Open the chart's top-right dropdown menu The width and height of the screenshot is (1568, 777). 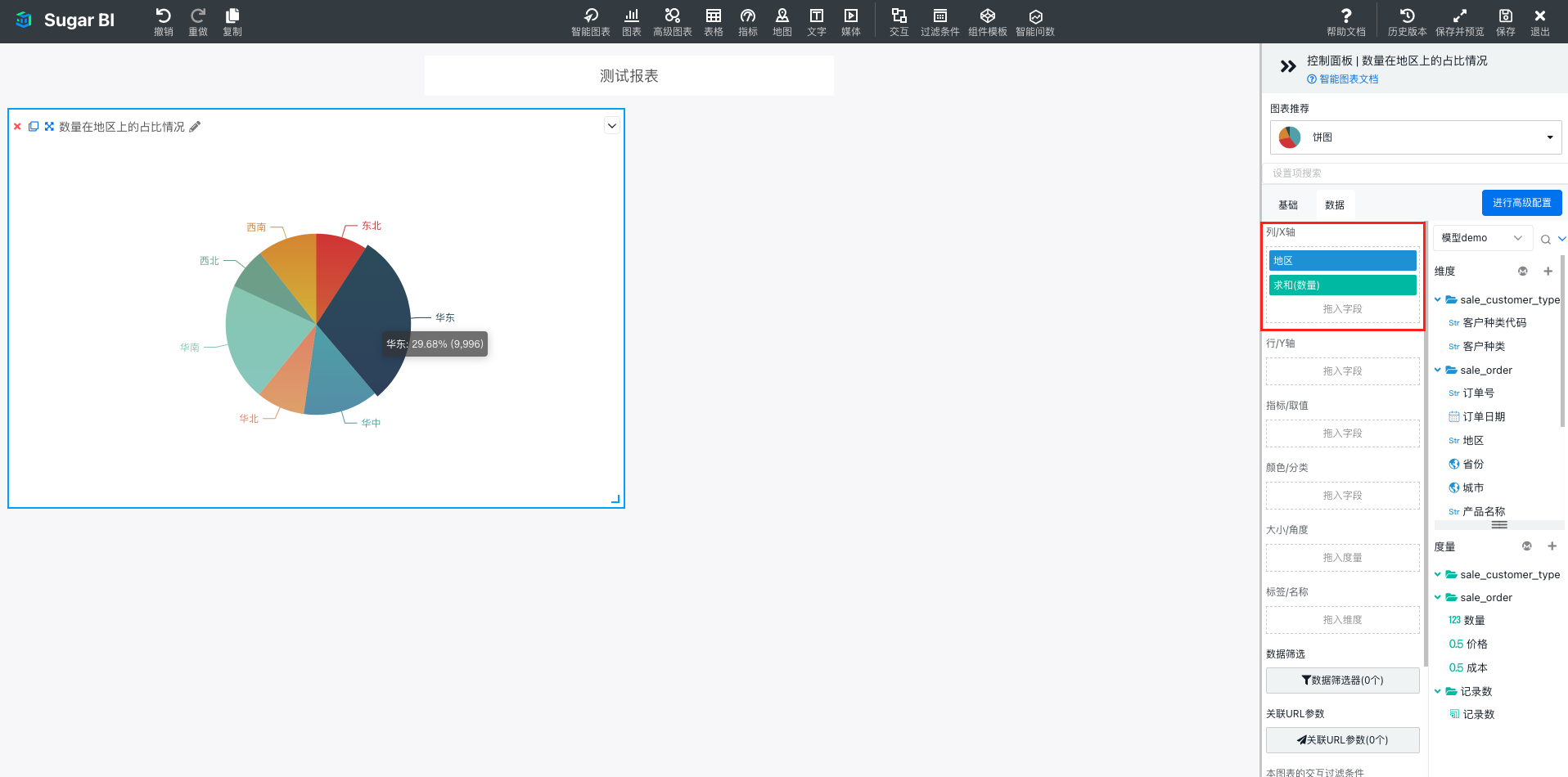pyautogui.click(x=612, y=126)
